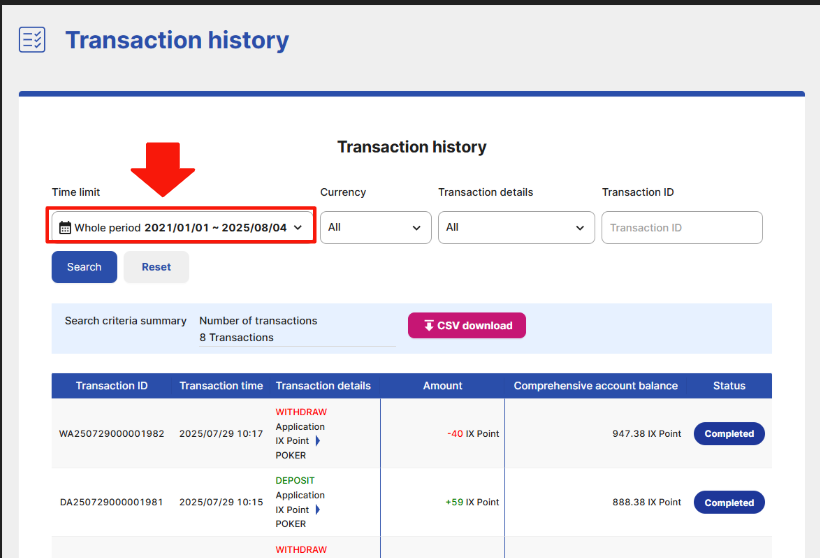820x558 pixels.
Task: Click the transaction history checklist icon
Action: click(32, 40)
